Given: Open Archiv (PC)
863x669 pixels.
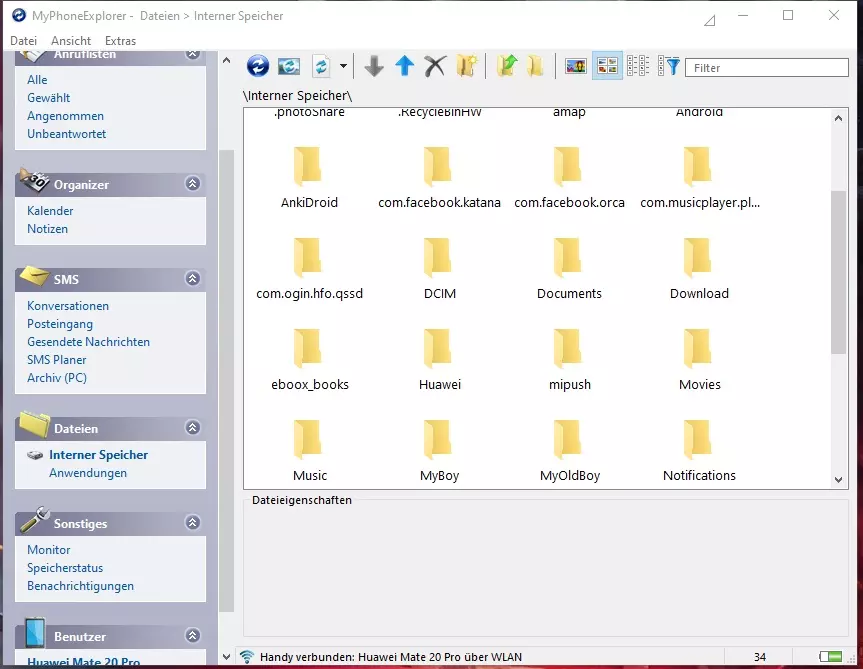Looking at the screenshot, I should (x=57, y=378).
